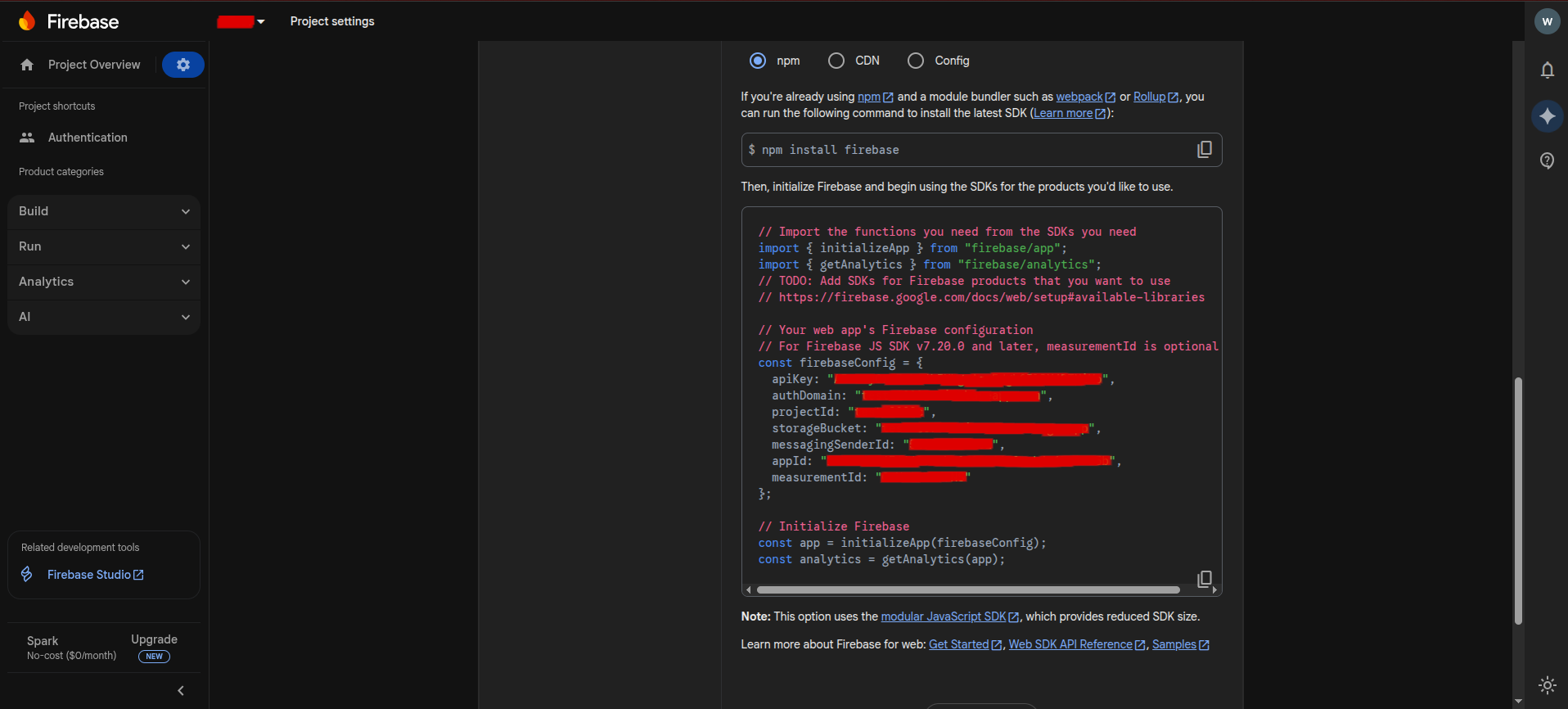Open the user account avatar W
1568x709 pixels.
[1547, 21]
